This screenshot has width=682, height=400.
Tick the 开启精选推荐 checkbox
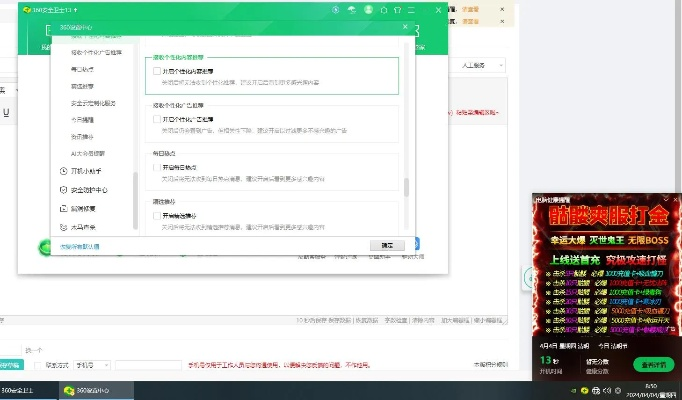(x=157, y=216)
